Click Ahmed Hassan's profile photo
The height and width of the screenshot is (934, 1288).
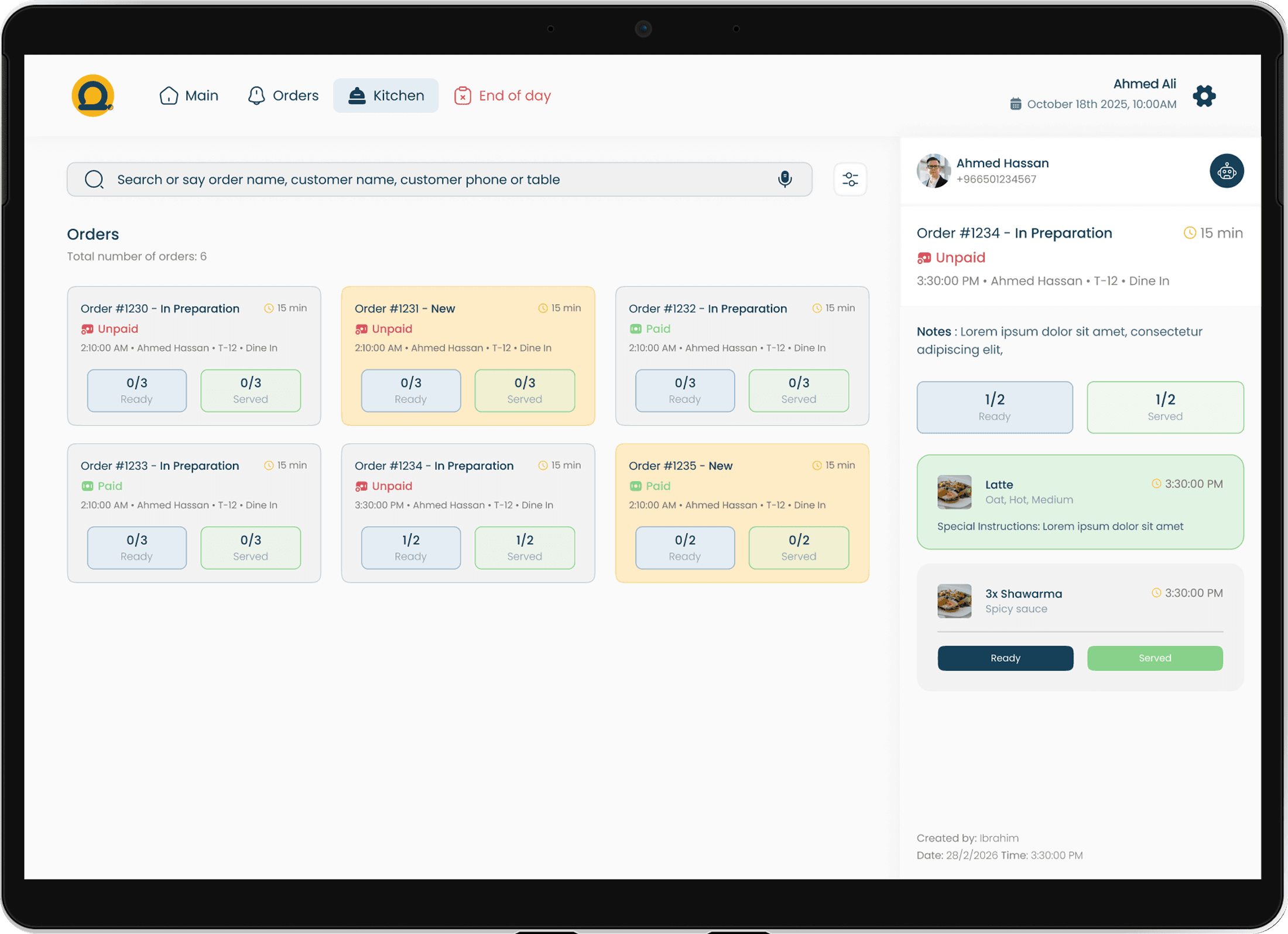(933, 171)
